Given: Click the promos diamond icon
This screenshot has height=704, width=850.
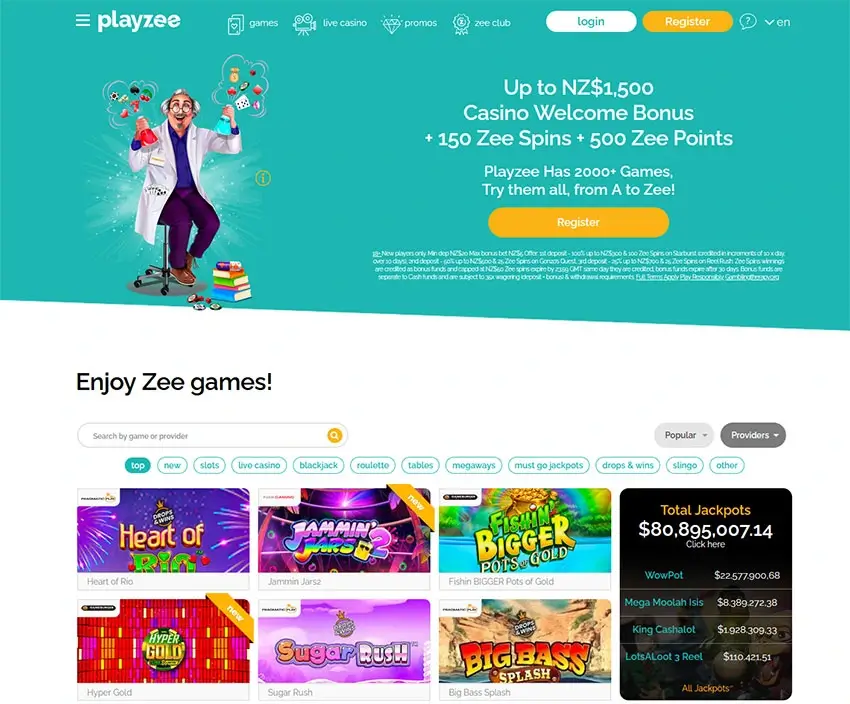Looking at the screenshot, I should [391, 24].
